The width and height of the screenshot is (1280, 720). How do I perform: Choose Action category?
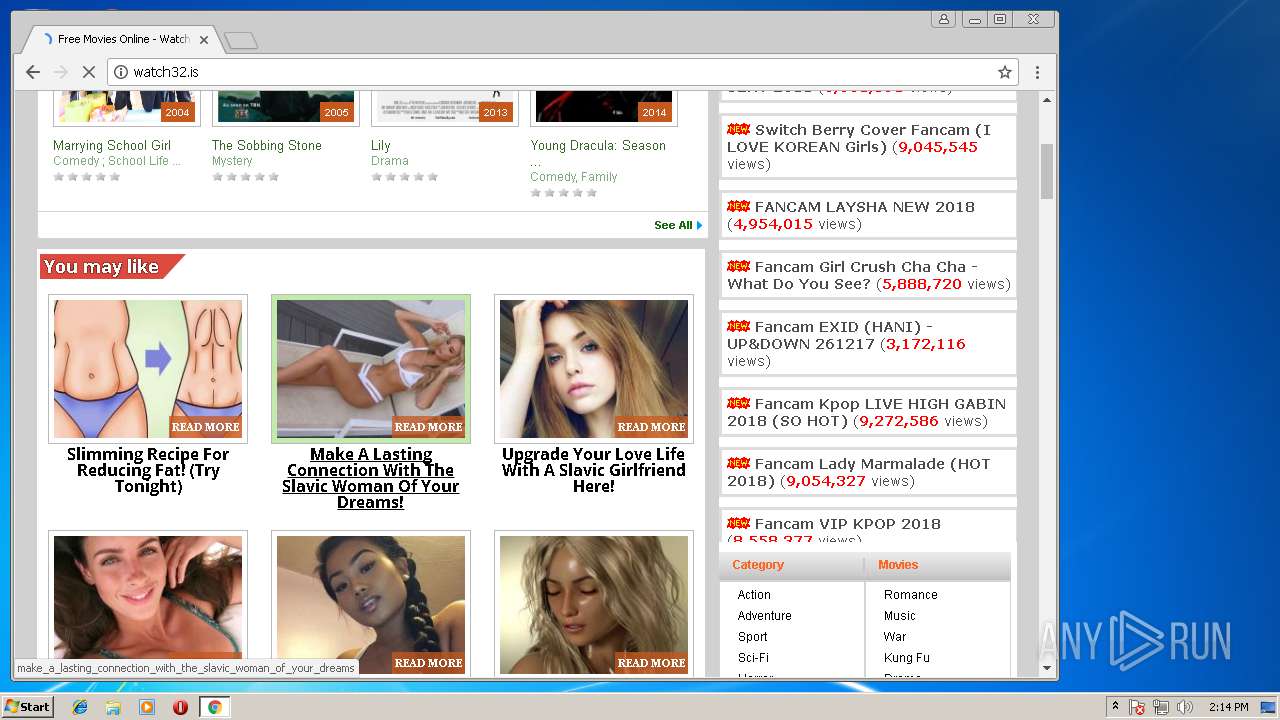tap(754, 595)
